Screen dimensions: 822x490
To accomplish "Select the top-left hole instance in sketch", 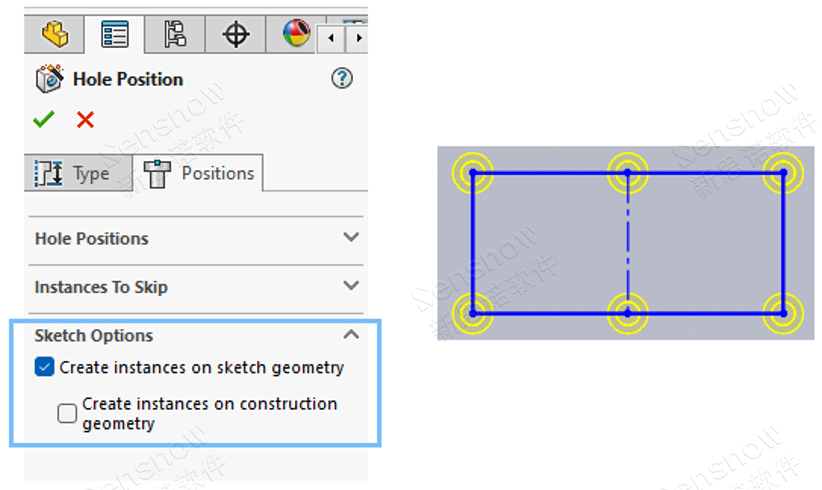I will click(x=473, y=172).
